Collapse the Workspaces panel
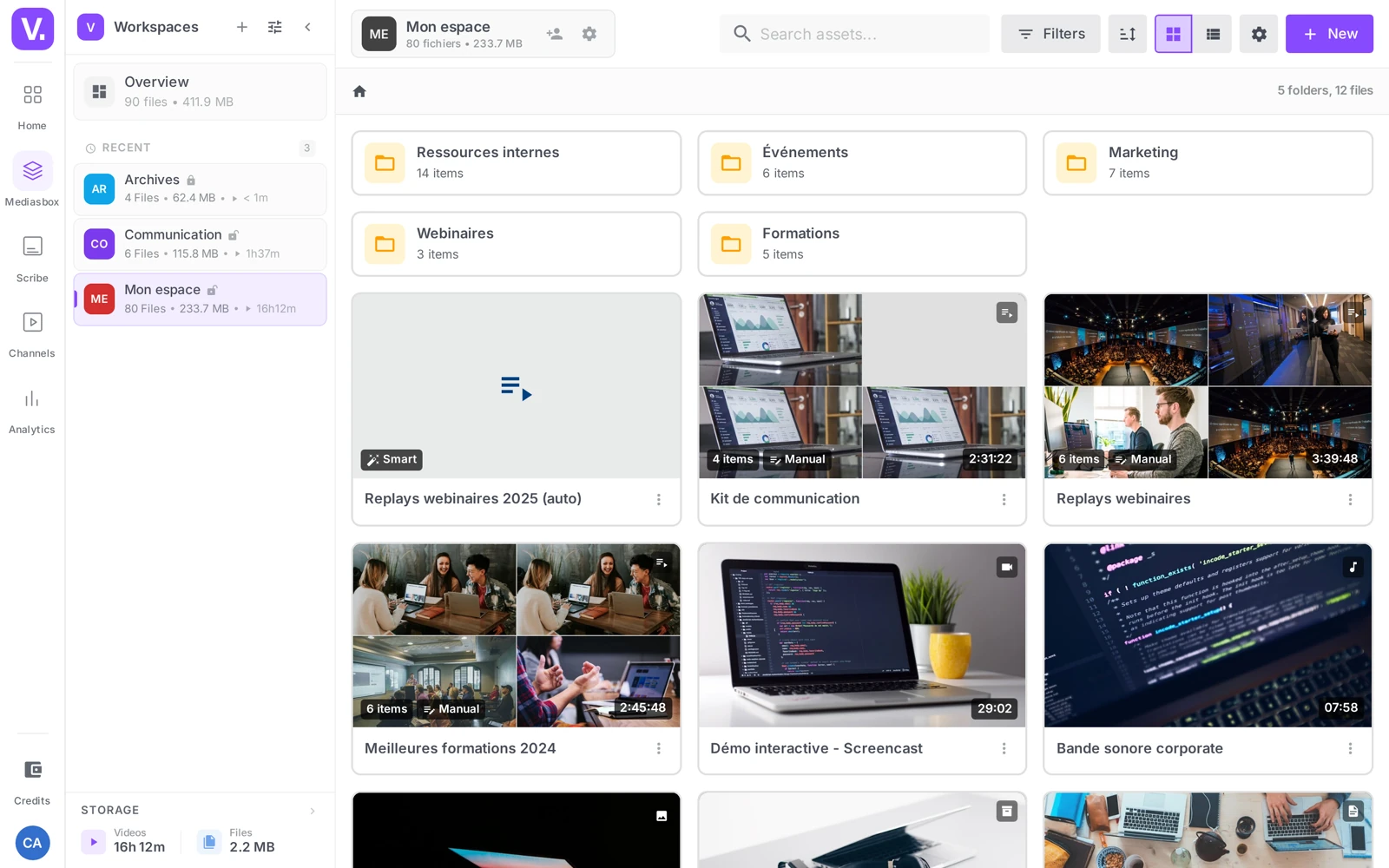This screenshot has width=1389, height=868. pos(307,27)
